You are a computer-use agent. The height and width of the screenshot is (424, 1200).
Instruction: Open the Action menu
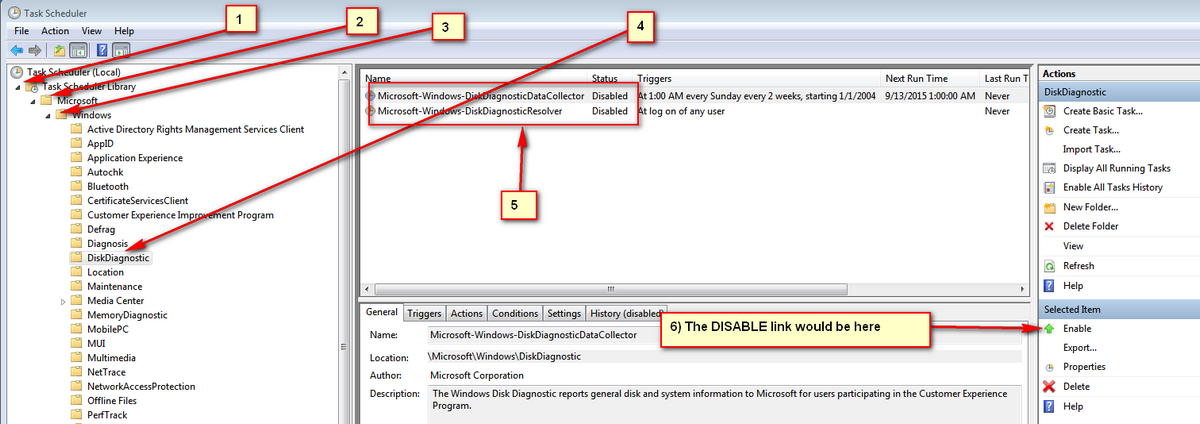click(x=55, y=31)
